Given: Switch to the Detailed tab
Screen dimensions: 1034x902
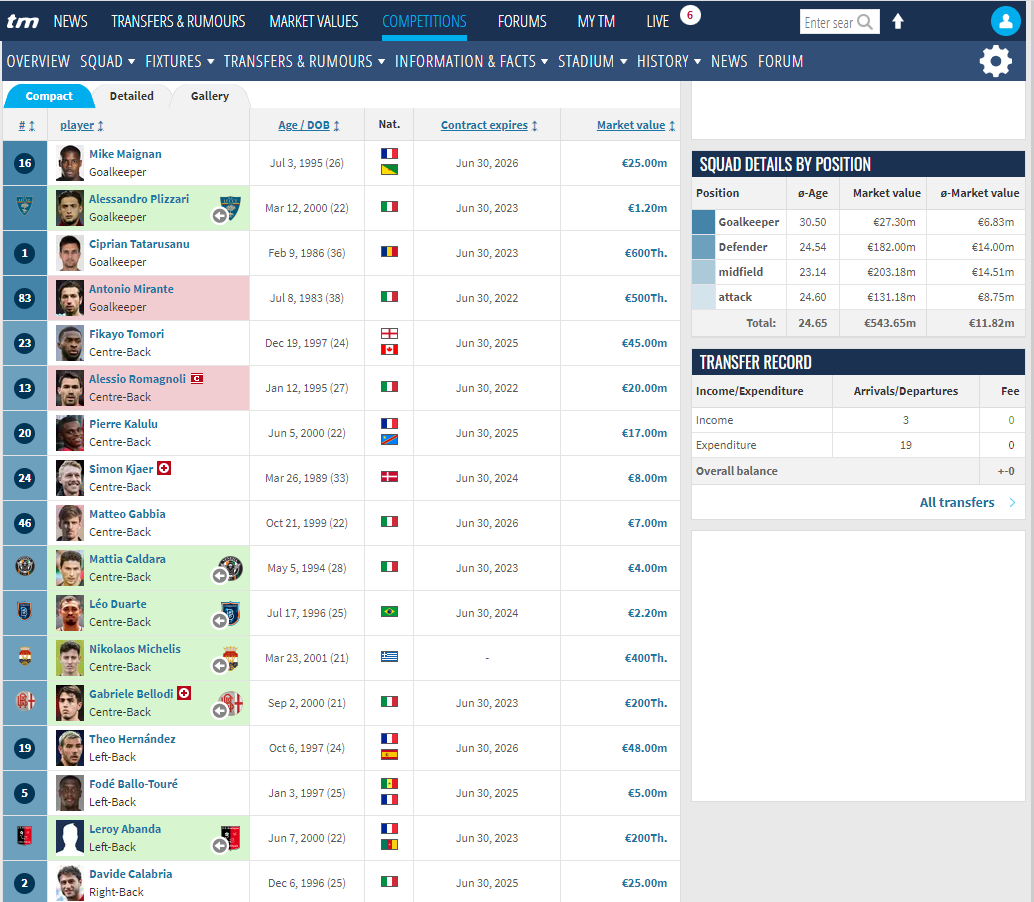Looking at the screenshot, I should 131,96.
